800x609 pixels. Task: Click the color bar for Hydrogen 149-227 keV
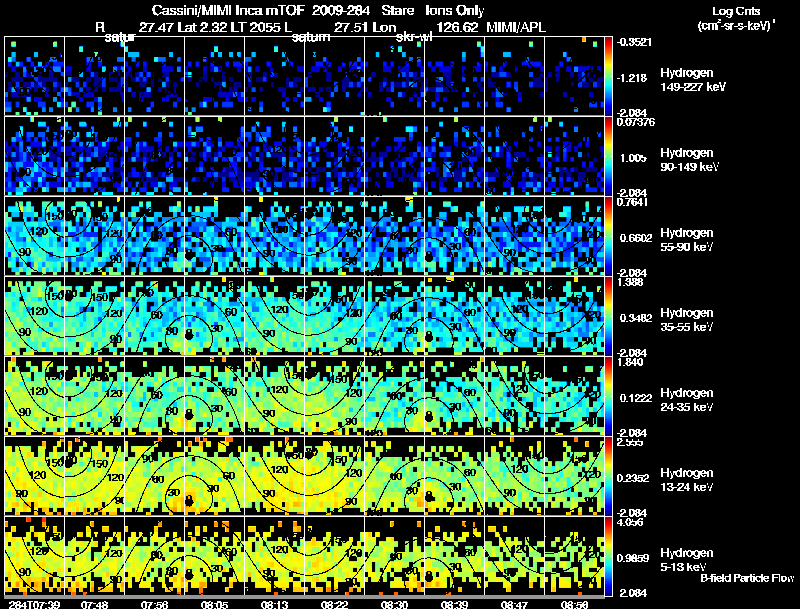608,76
